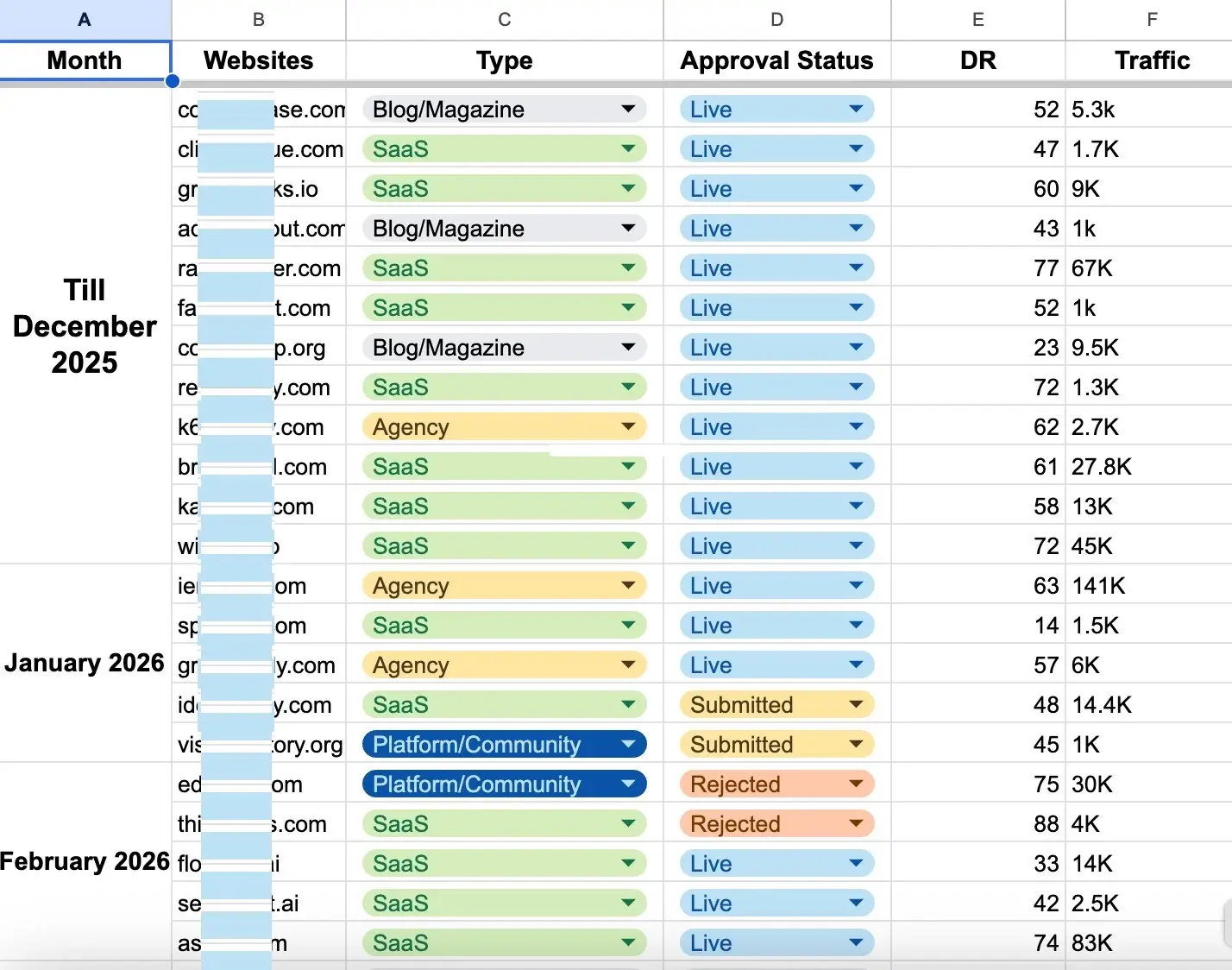Select the January 2026 cell

coord(84,663)
